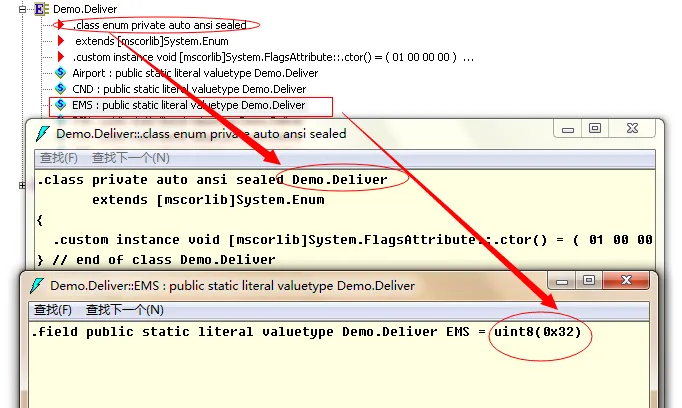Maximize the Demo.Deliver::EMS window
This screenshot has width=682, height=408.
[x=589, y=281]
